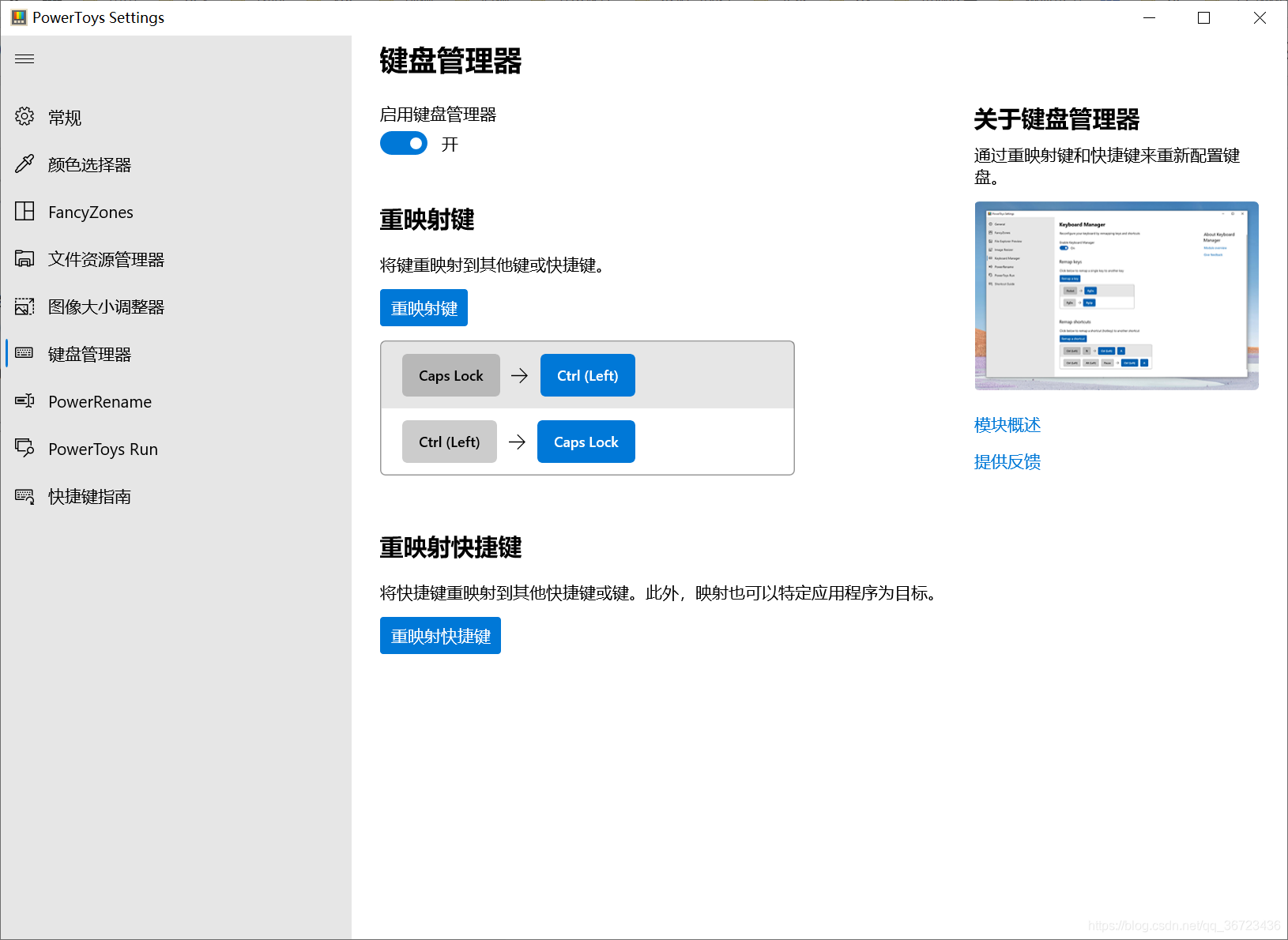The image size is (1288, 940).
Task: Click the 重映射键 section heading
Action: pyautogui.click(x=427, y=220)
